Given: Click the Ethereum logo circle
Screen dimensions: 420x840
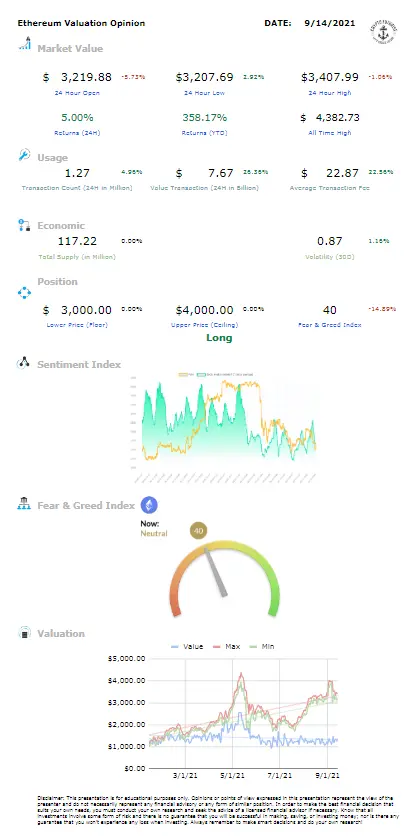Looking at the screenshot, I should (x=149, y=505).
